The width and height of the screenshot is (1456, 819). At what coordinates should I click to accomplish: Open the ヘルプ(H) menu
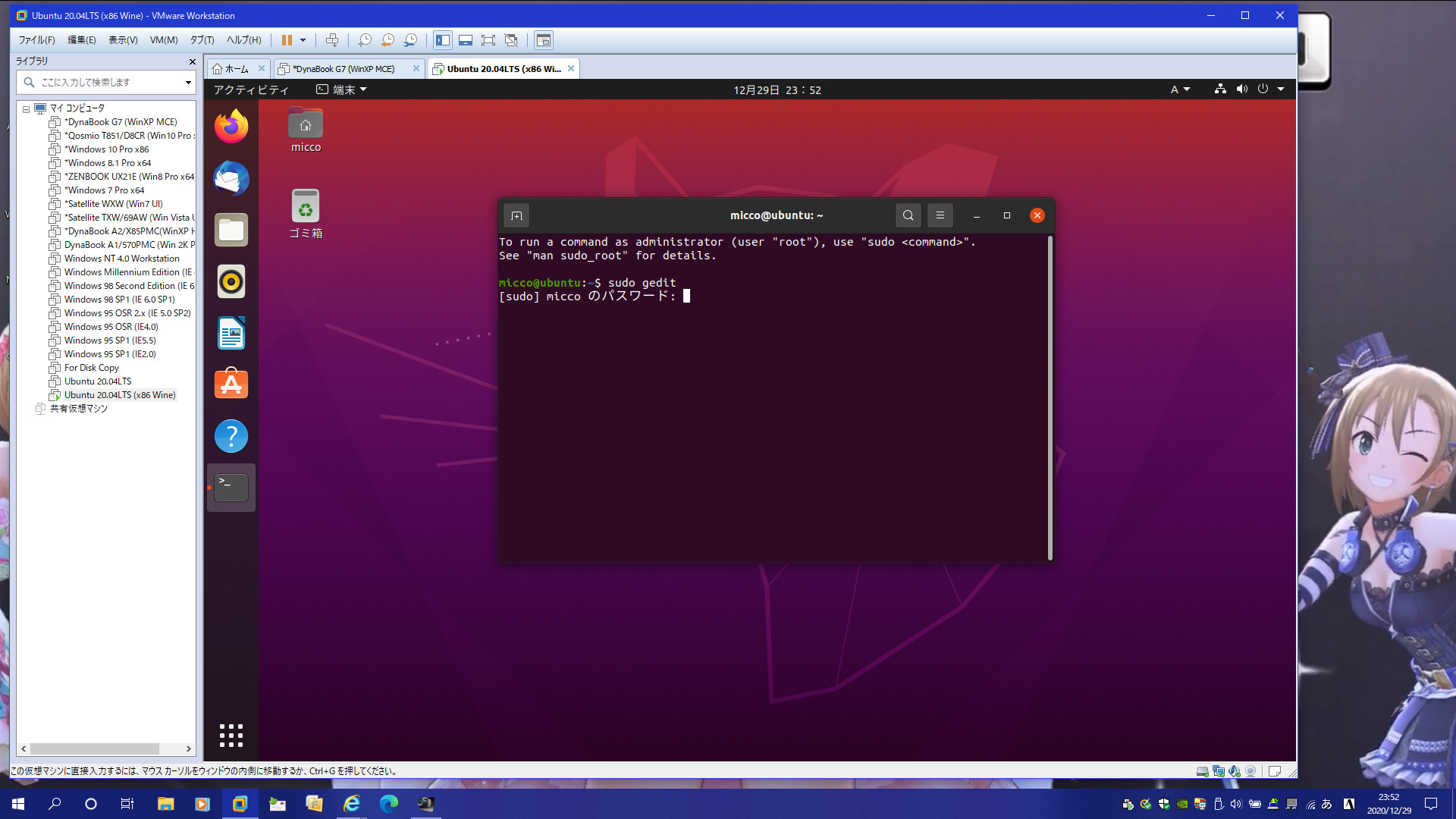243,40
